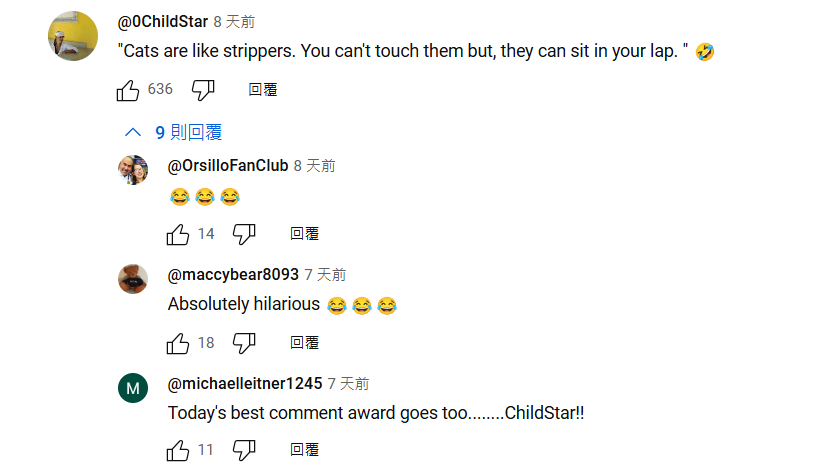The image size is (825, 465).
Task: Collapse the 9 則回覆 thread
Action: (x=173, y=132)
